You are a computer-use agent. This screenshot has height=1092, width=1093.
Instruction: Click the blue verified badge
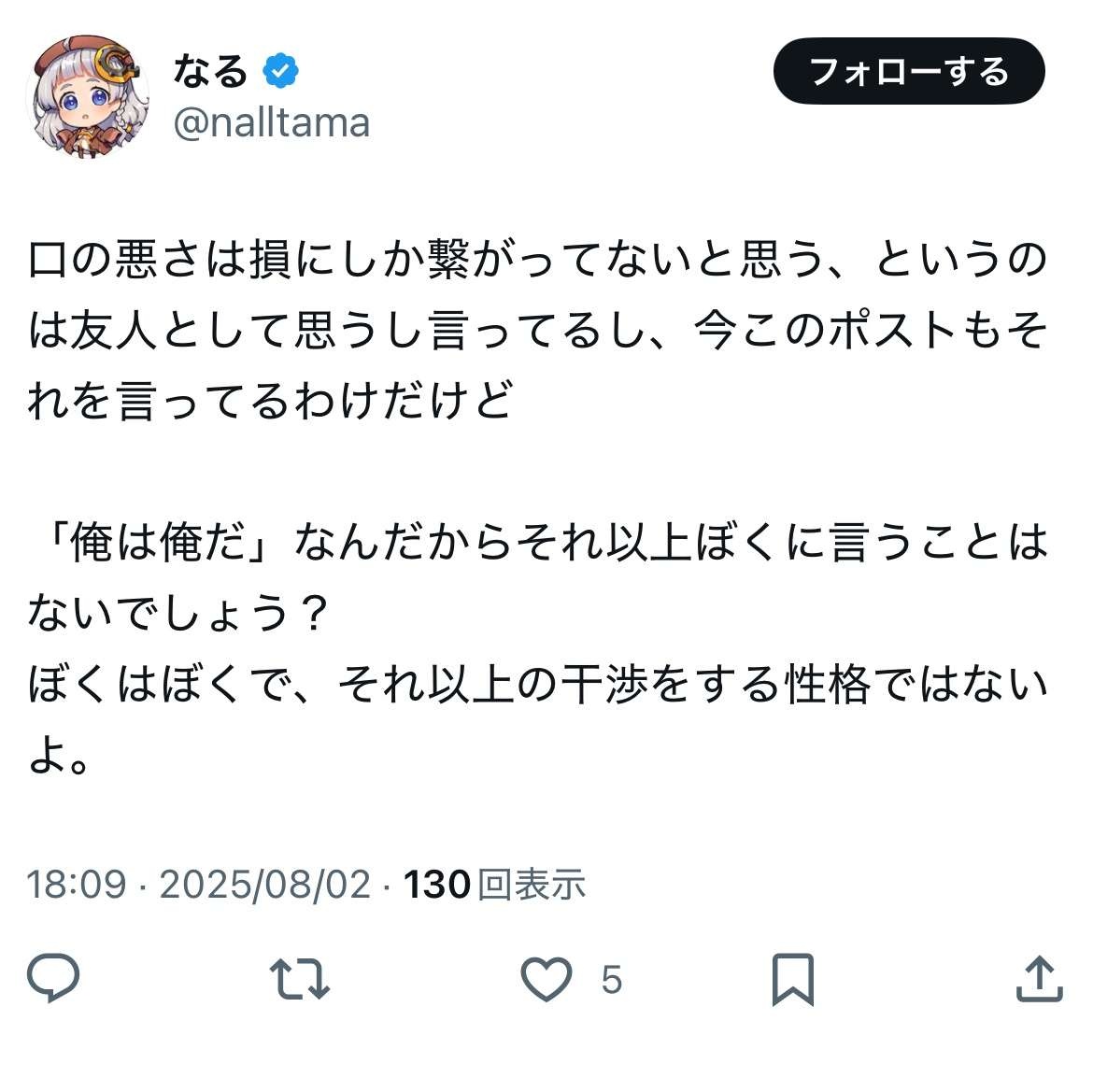click(x=280, y=71)
